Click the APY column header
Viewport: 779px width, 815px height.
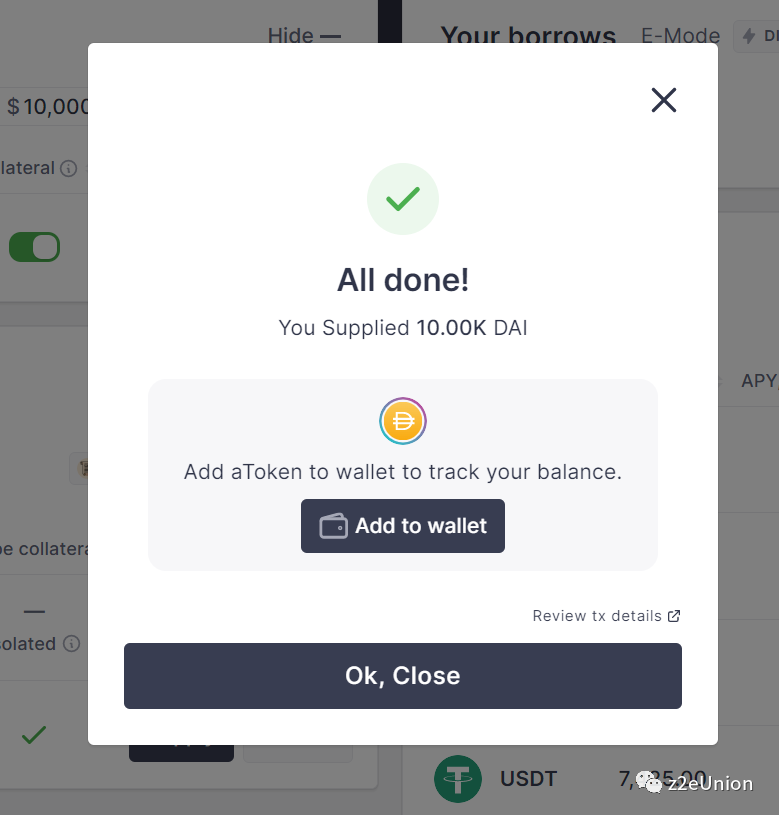pos(758,381)
